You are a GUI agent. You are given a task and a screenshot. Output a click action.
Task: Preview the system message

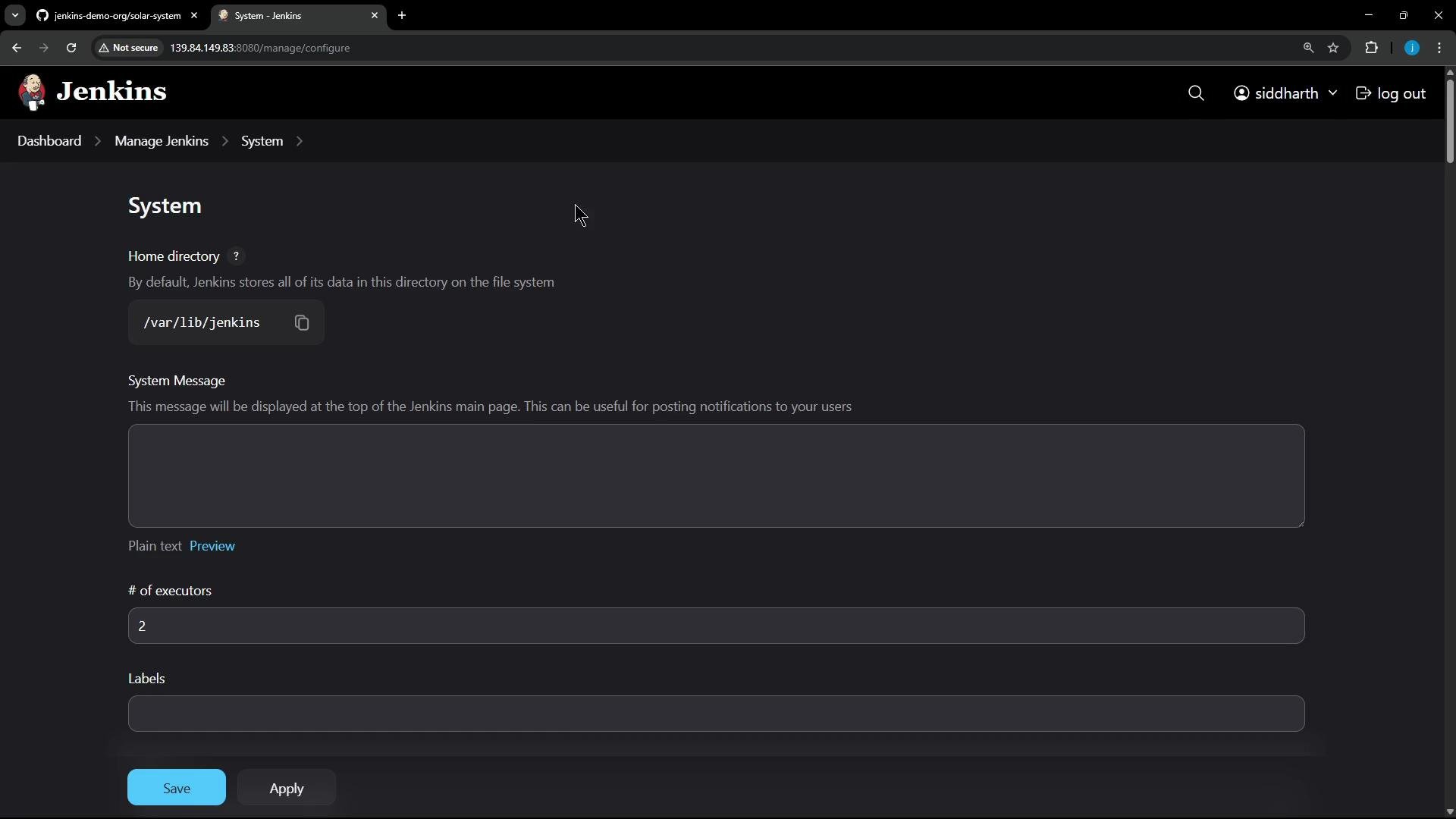click(x=212, y=546)
